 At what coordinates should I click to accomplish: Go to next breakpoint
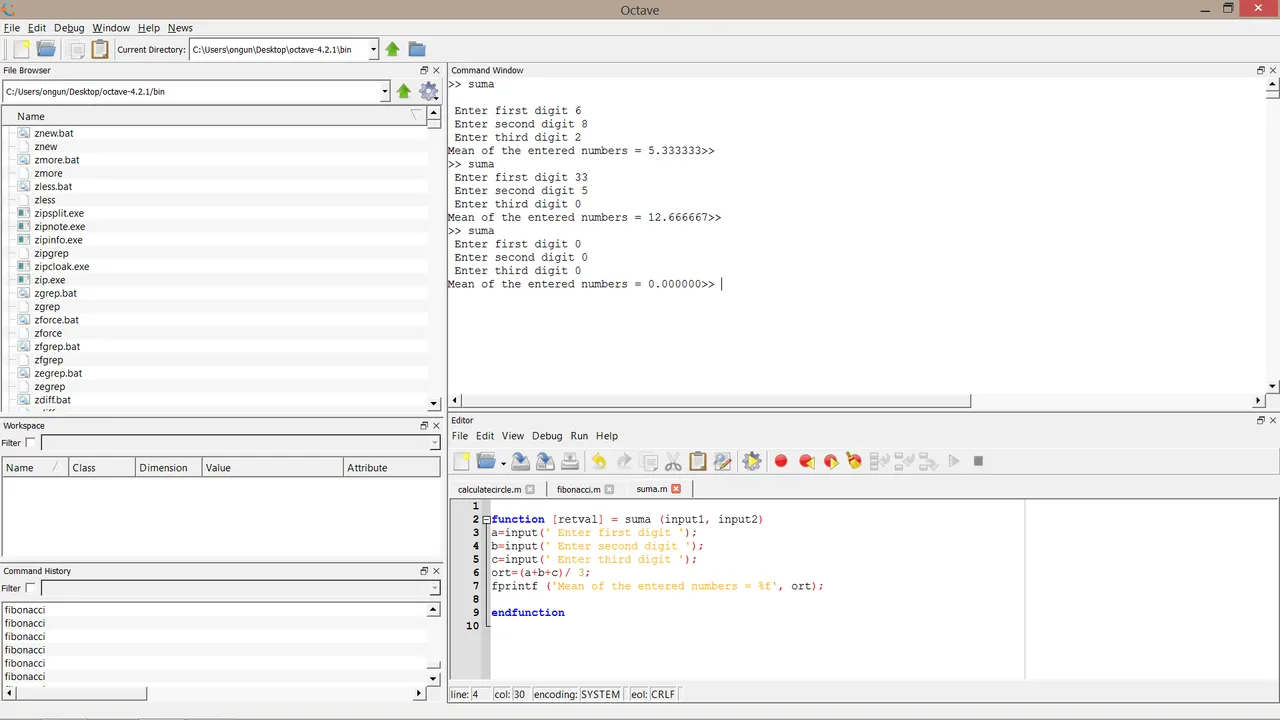point(831,461)
